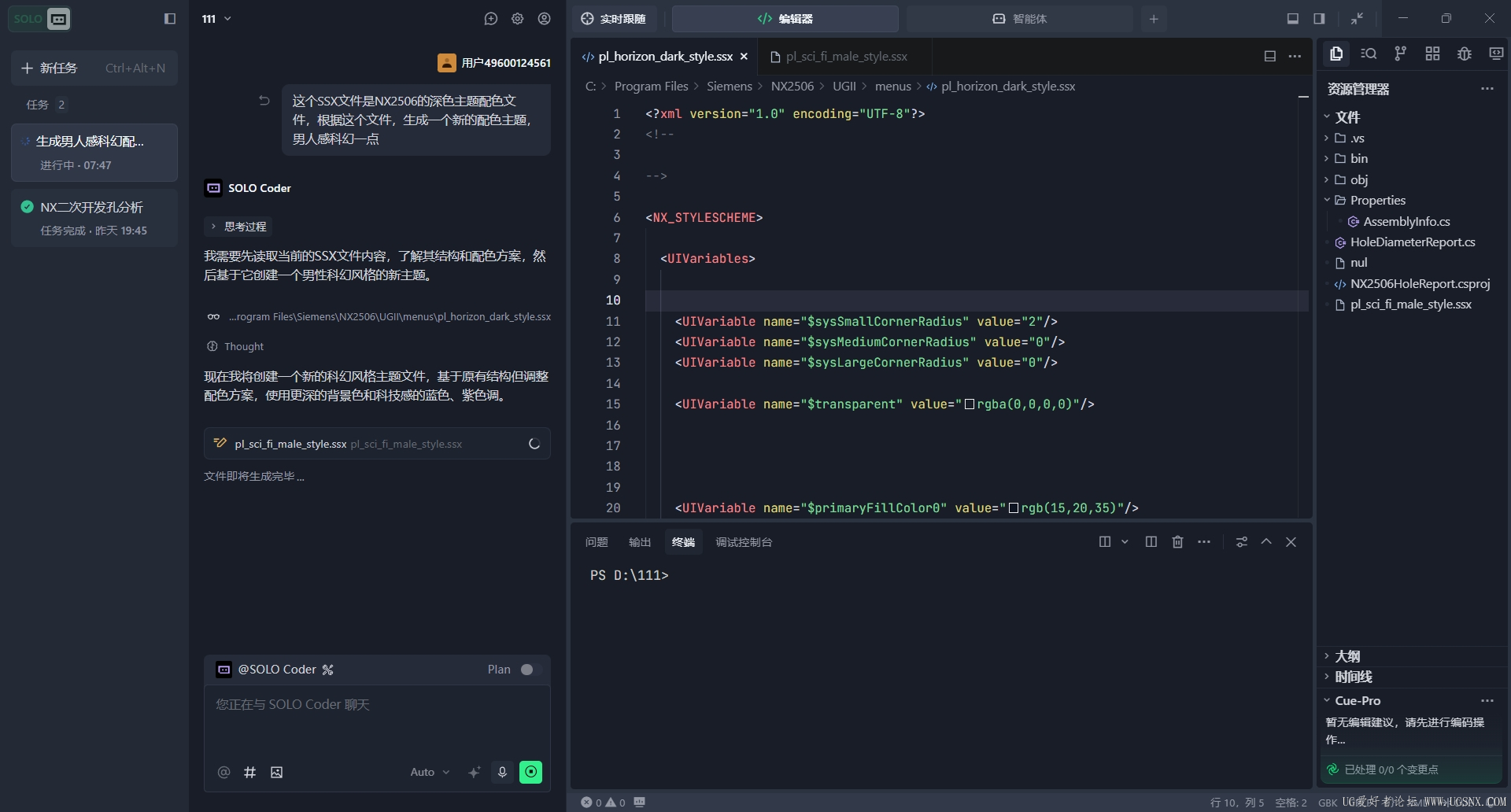Open the settings gear in chat header
The width and height of the screenshot is (1511, 812).
coord(517,19)
